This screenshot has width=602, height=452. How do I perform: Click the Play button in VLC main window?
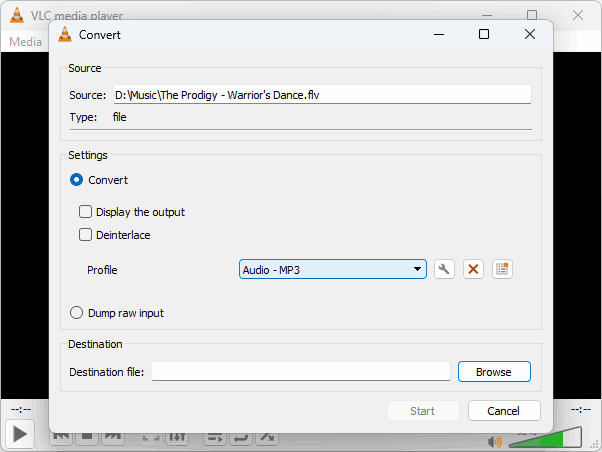(x=20, y=434)
